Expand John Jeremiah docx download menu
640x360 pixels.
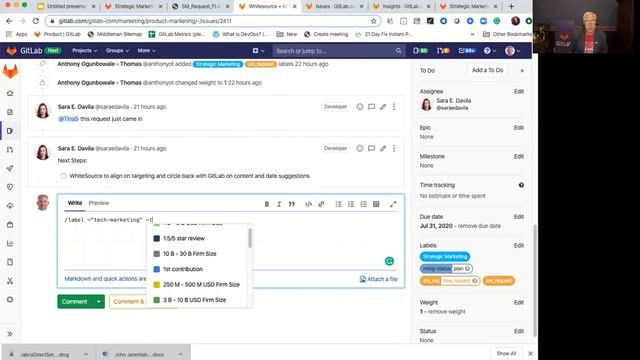coord(180,354)
